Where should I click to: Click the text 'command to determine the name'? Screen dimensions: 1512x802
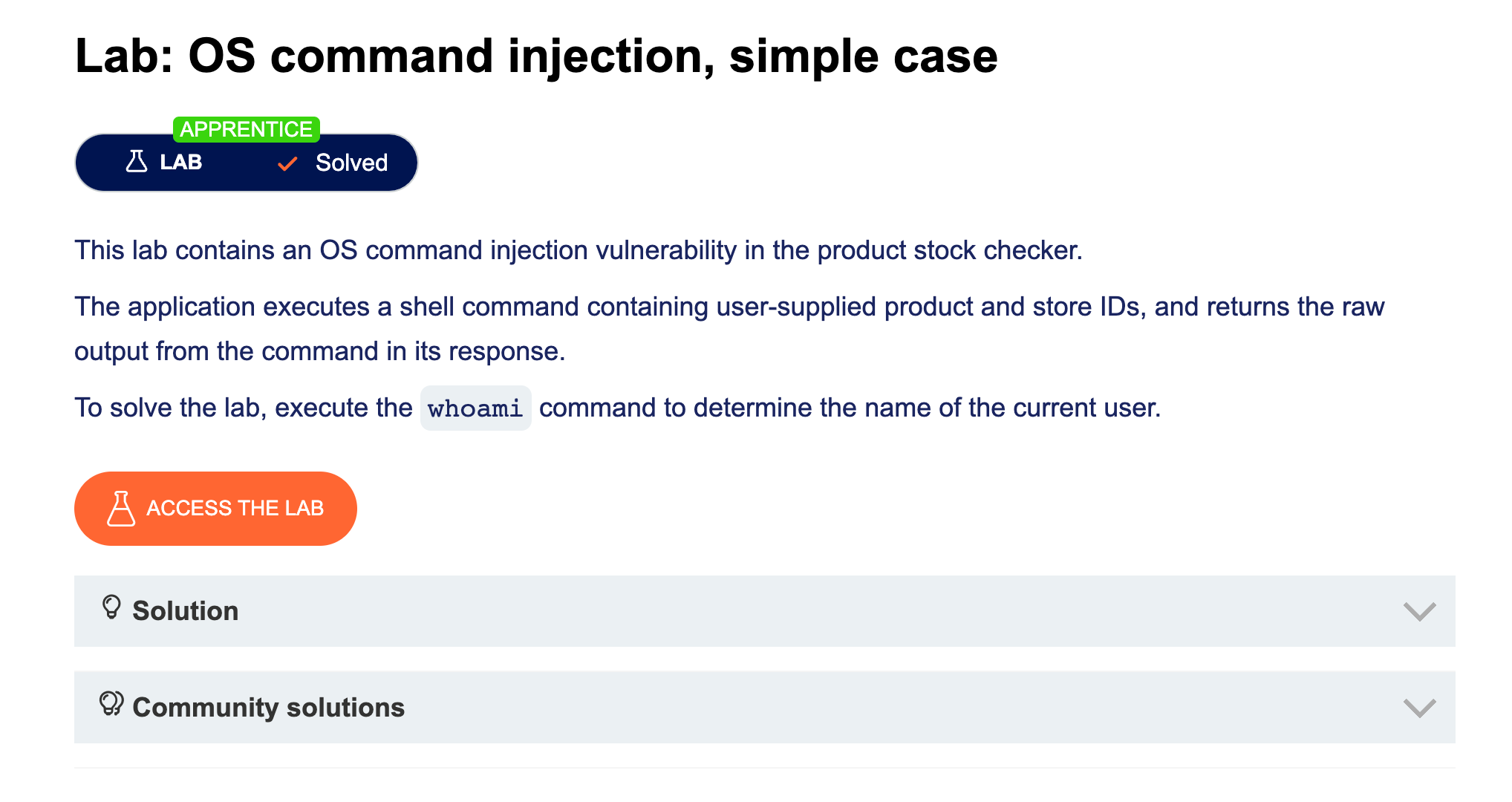[x=849, y=408]
